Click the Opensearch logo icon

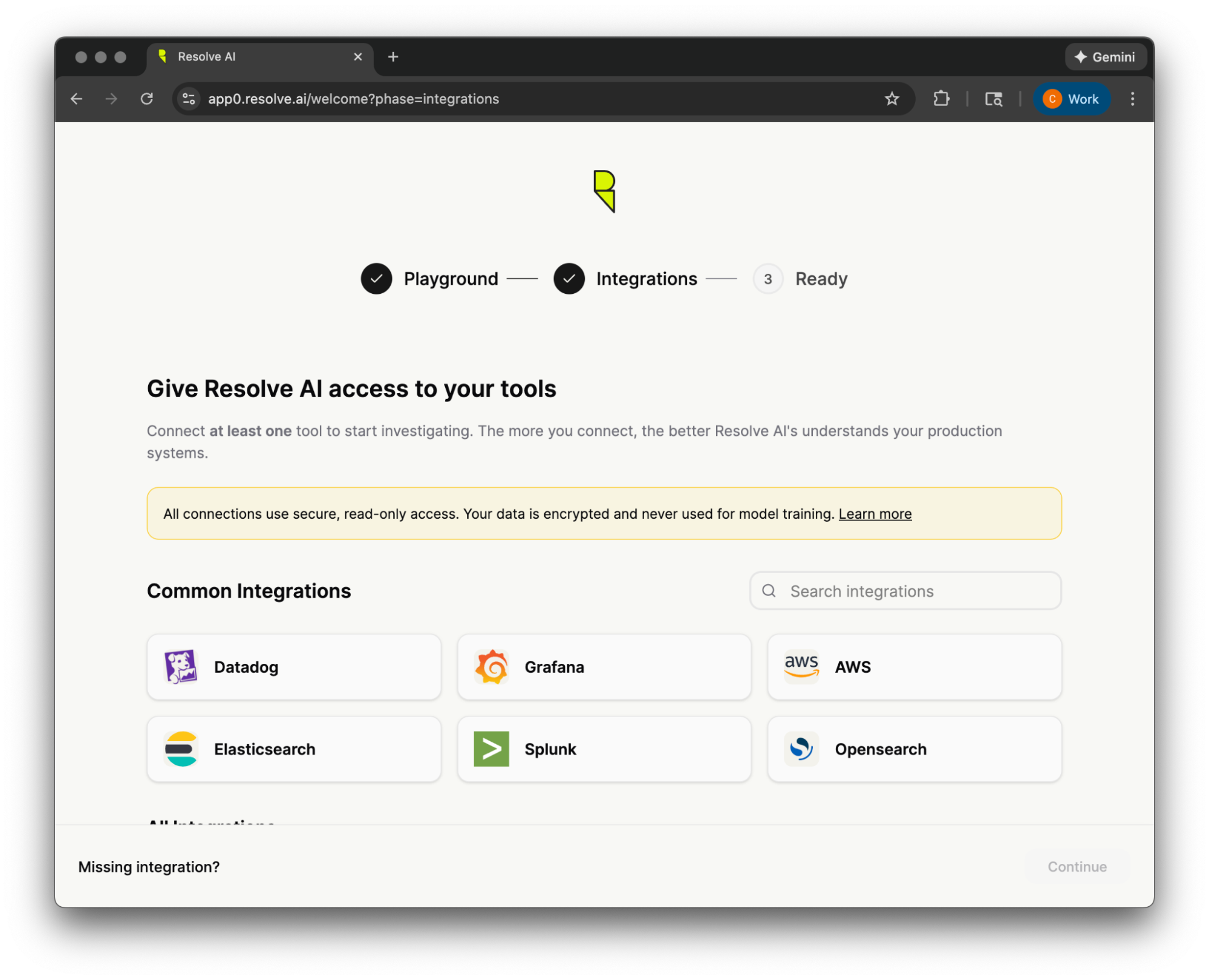point(801,749)
